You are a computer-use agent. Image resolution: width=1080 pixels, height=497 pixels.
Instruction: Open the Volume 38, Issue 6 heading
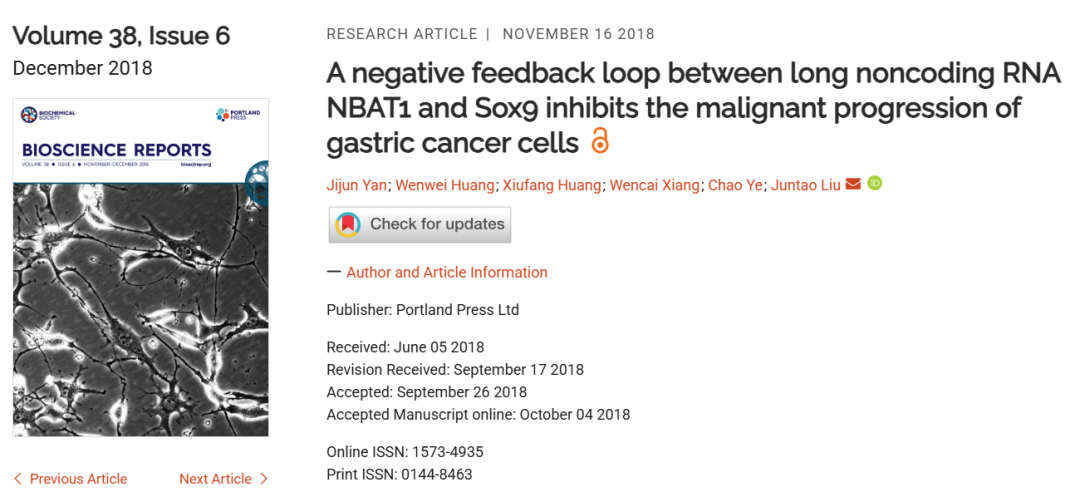pos(121,36)
